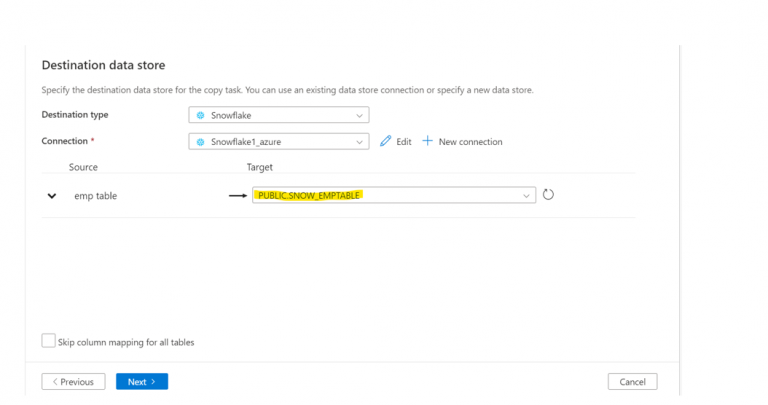Screen dimensions: 768x405
Task: Open the Snowflake1_azure connection dropdown arrow
Action: (x=359, y=142)
